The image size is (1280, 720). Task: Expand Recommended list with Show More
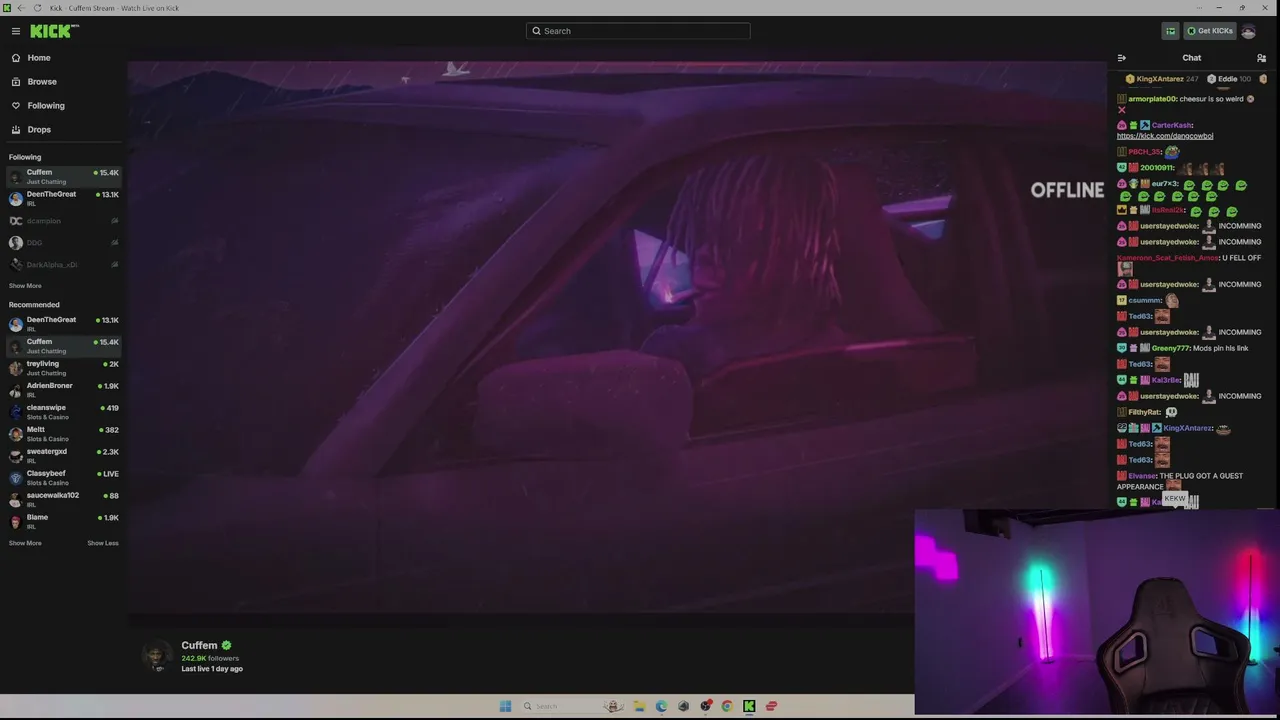click(x=25, y=543)
